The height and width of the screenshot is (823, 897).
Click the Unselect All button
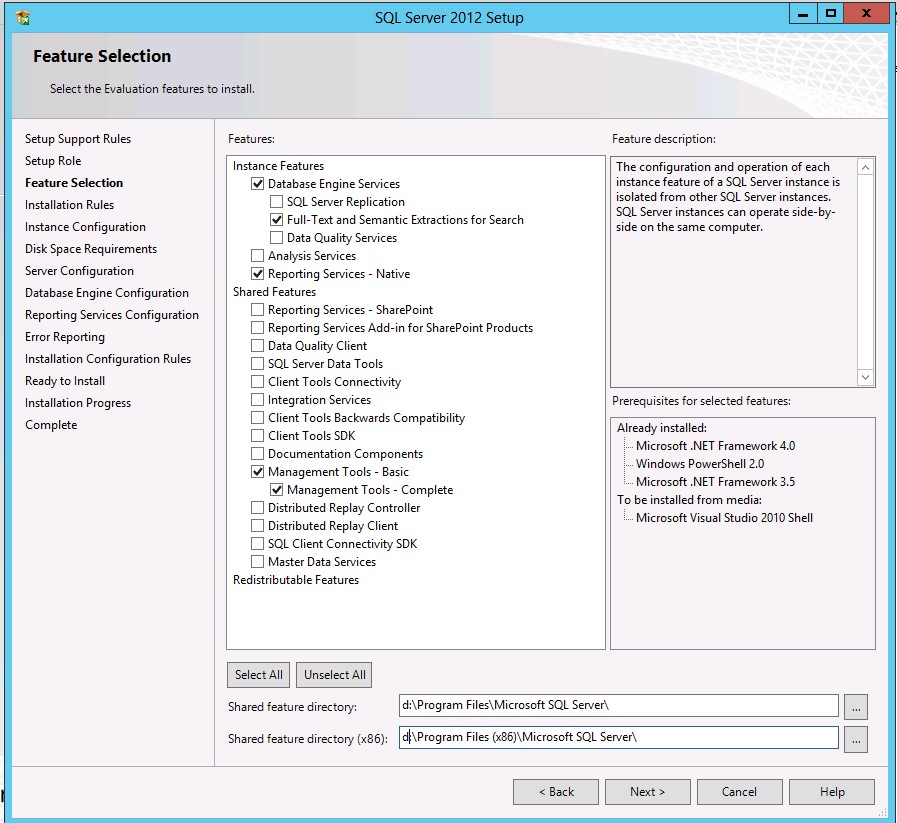[x=335, y=675]
